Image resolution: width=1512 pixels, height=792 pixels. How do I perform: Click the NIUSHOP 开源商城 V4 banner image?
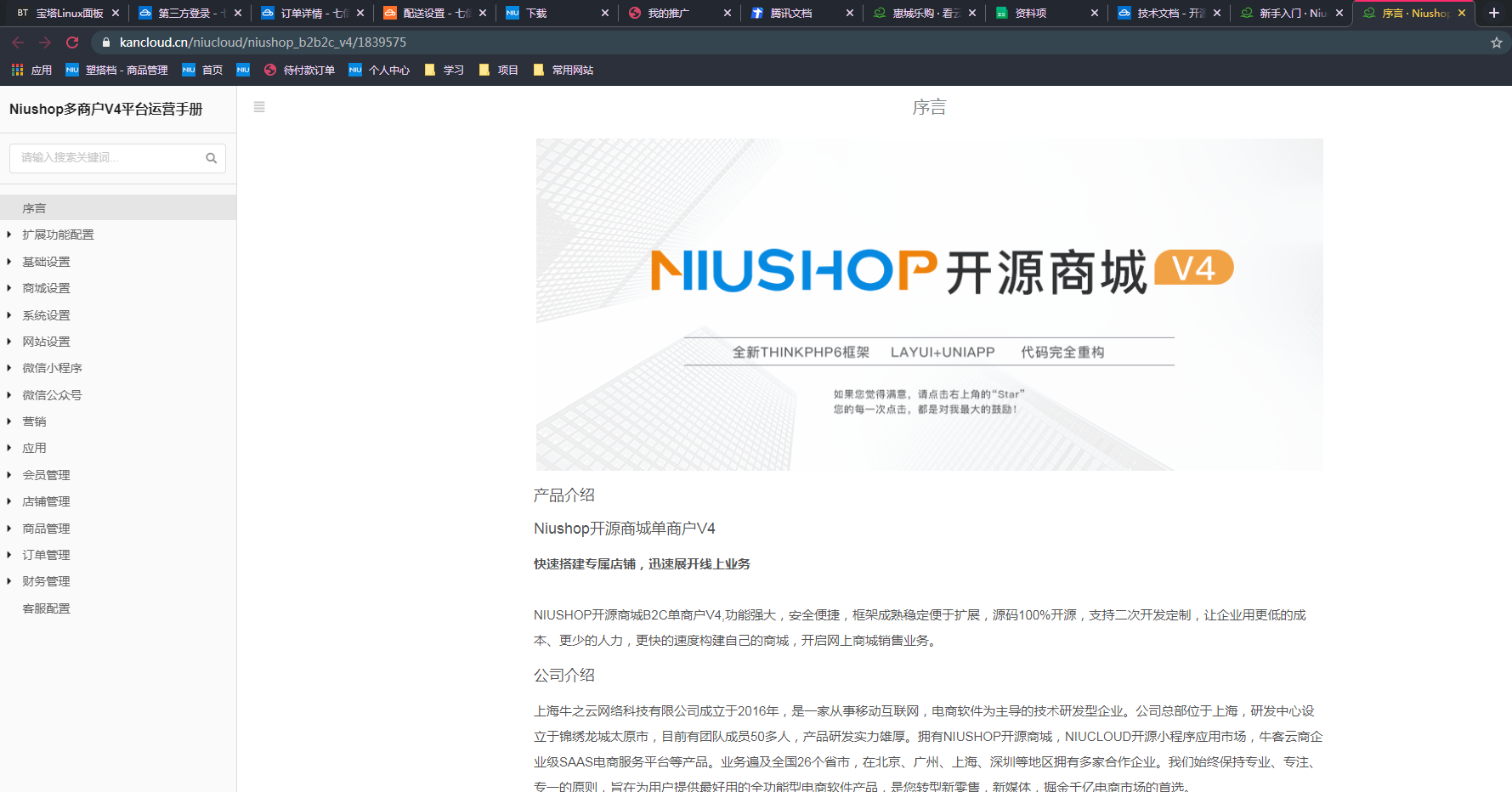coord(929,304)
